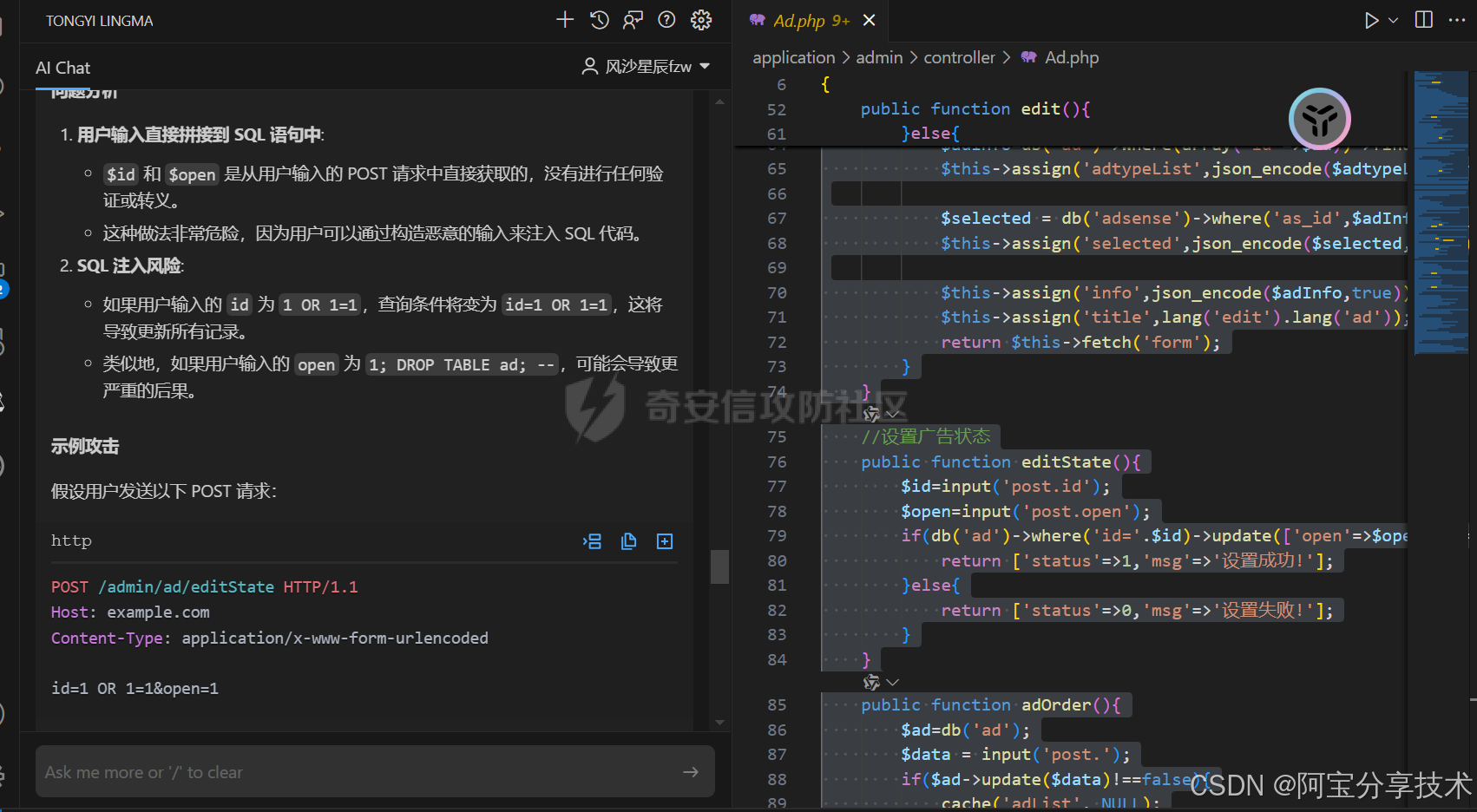Click the application breadcrumb segment
Image resolution: width=1477 pixels, height=812 pixels.
click(x=793, y=57)
